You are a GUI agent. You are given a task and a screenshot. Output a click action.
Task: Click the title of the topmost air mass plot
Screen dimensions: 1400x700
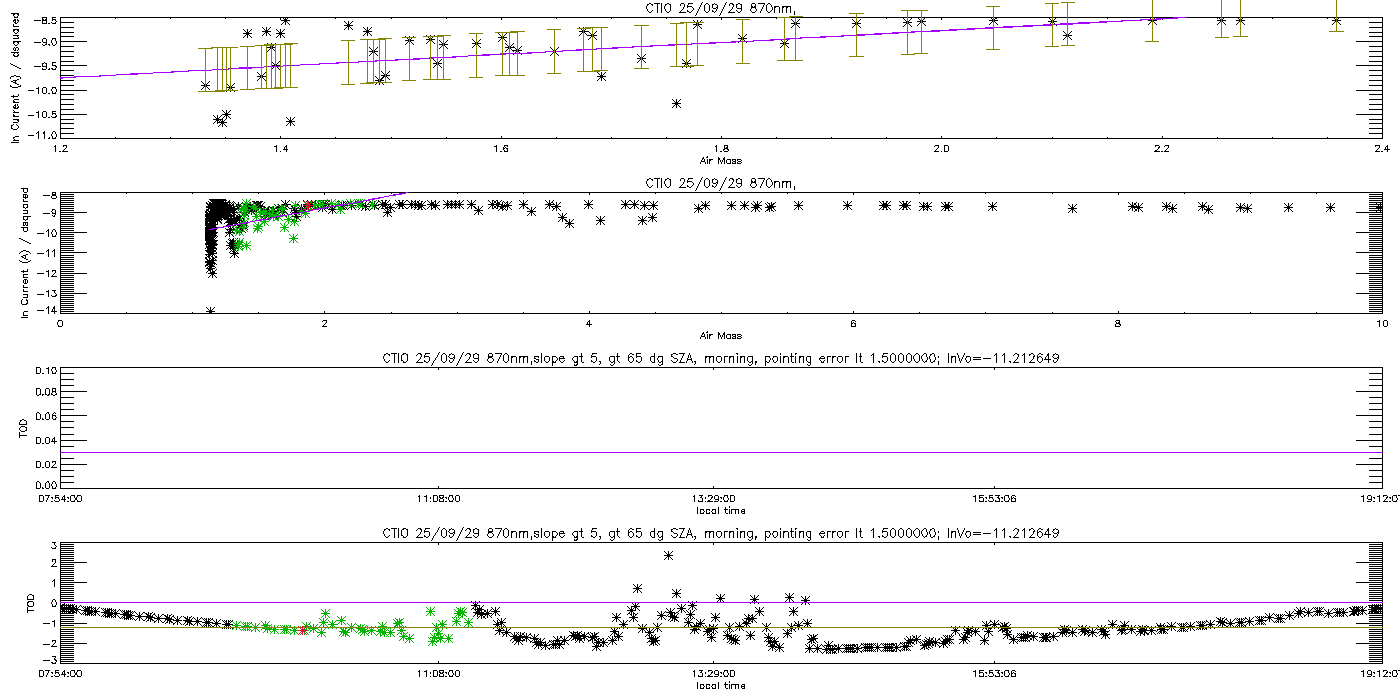pos(719,8)
